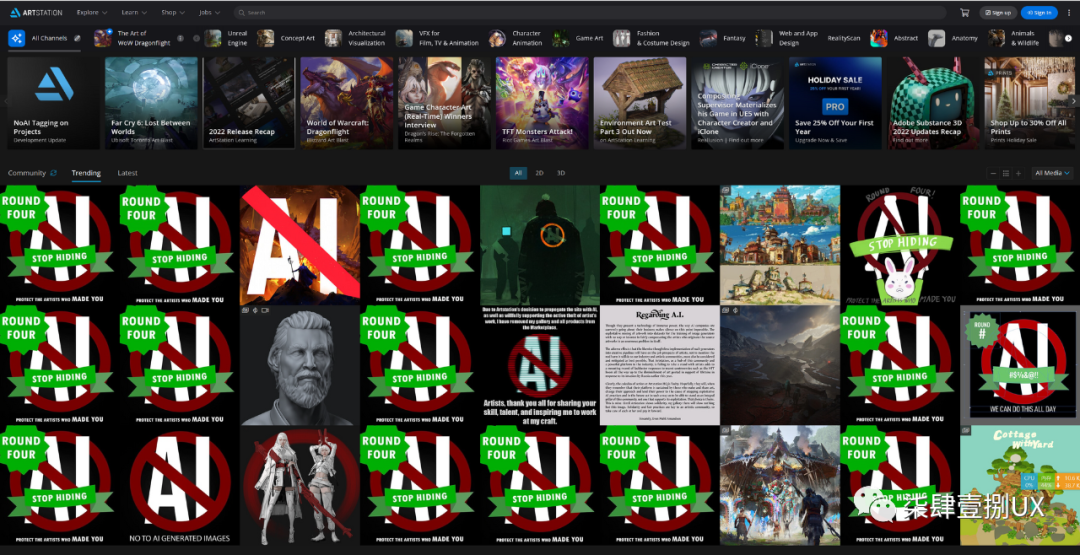Open the bearded man sculpt thumbnail

tap(300, 366)
